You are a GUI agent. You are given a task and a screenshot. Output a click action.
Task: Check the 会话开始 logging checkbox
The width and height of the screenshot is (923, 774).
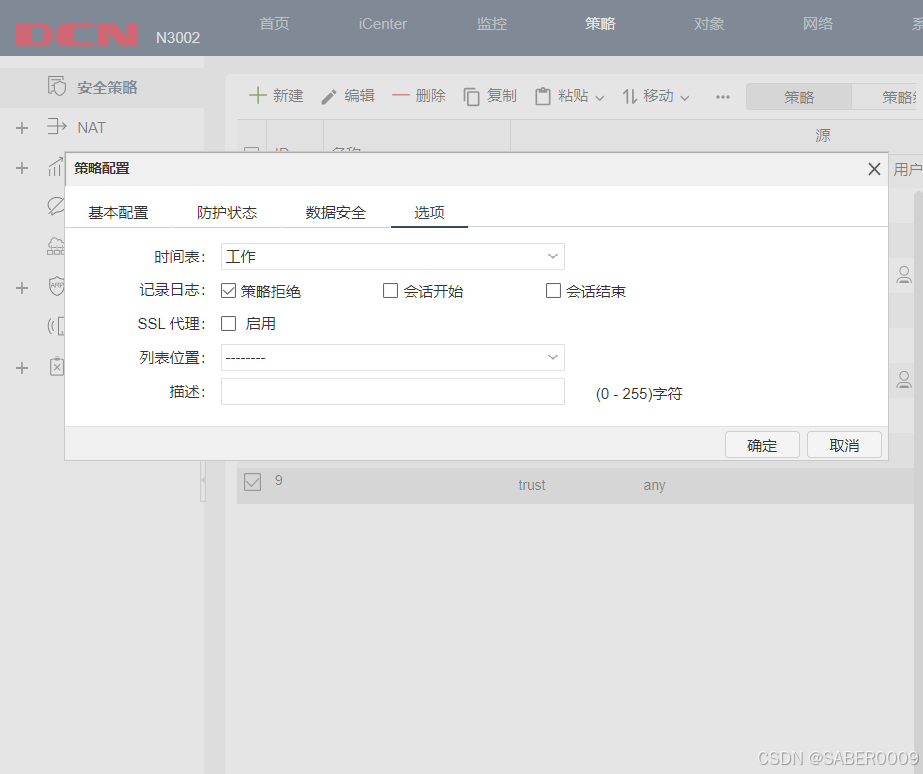pos(390,290)
